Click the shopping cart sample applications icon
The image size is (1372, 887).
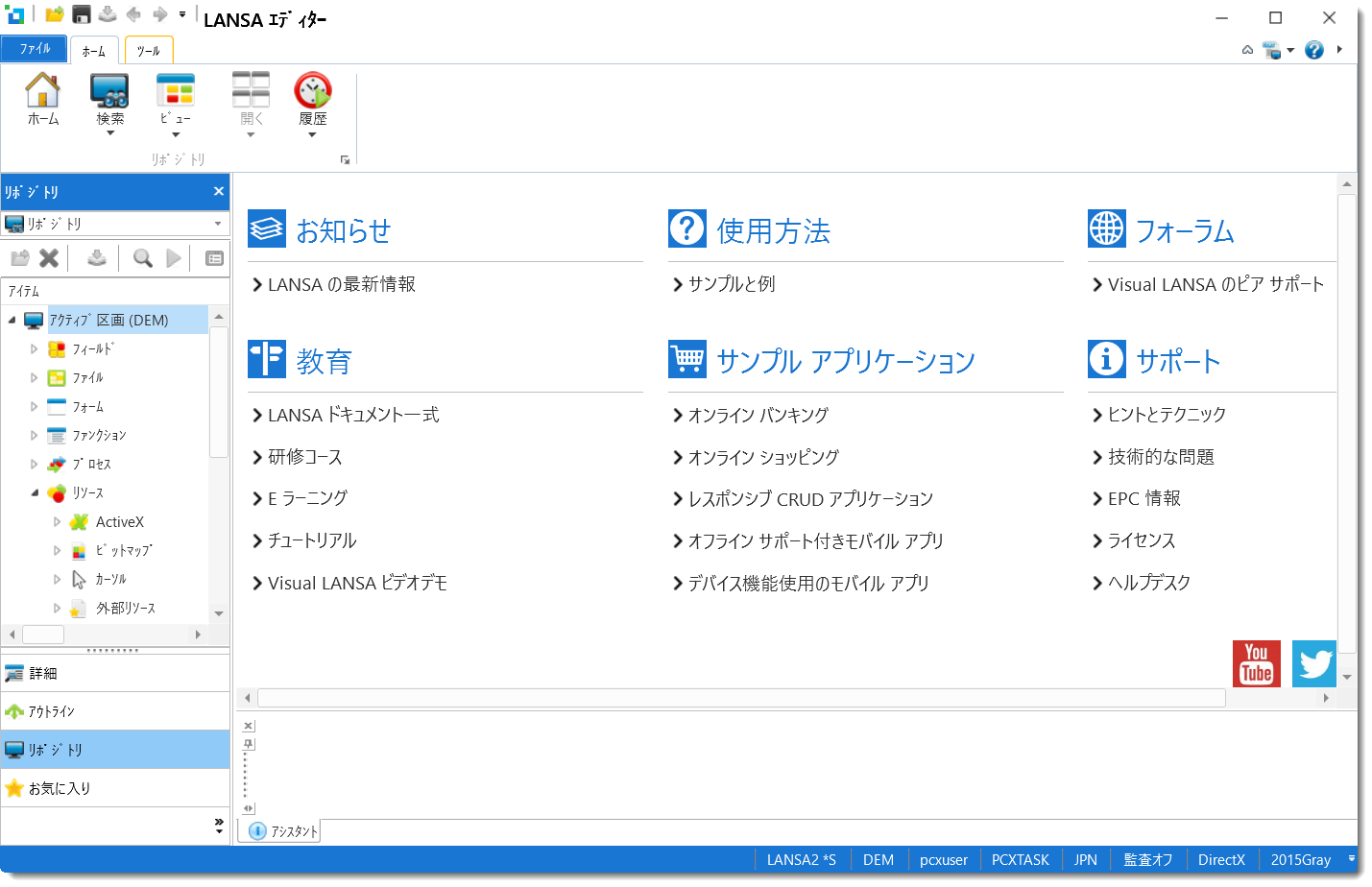point(687,359)
